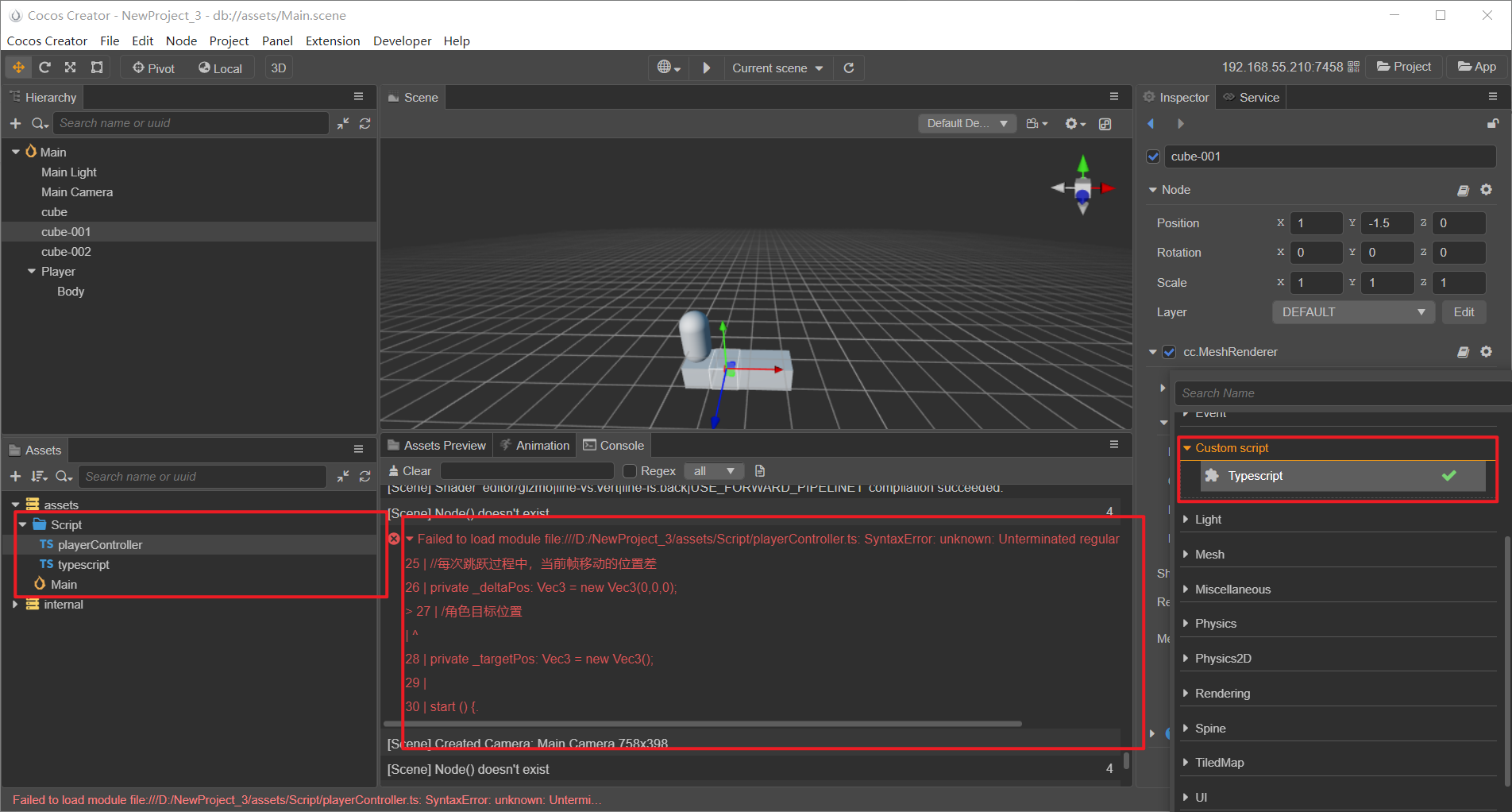Collapse the failed module error entry
1512x812 pixels.
(x=410, y=539)
